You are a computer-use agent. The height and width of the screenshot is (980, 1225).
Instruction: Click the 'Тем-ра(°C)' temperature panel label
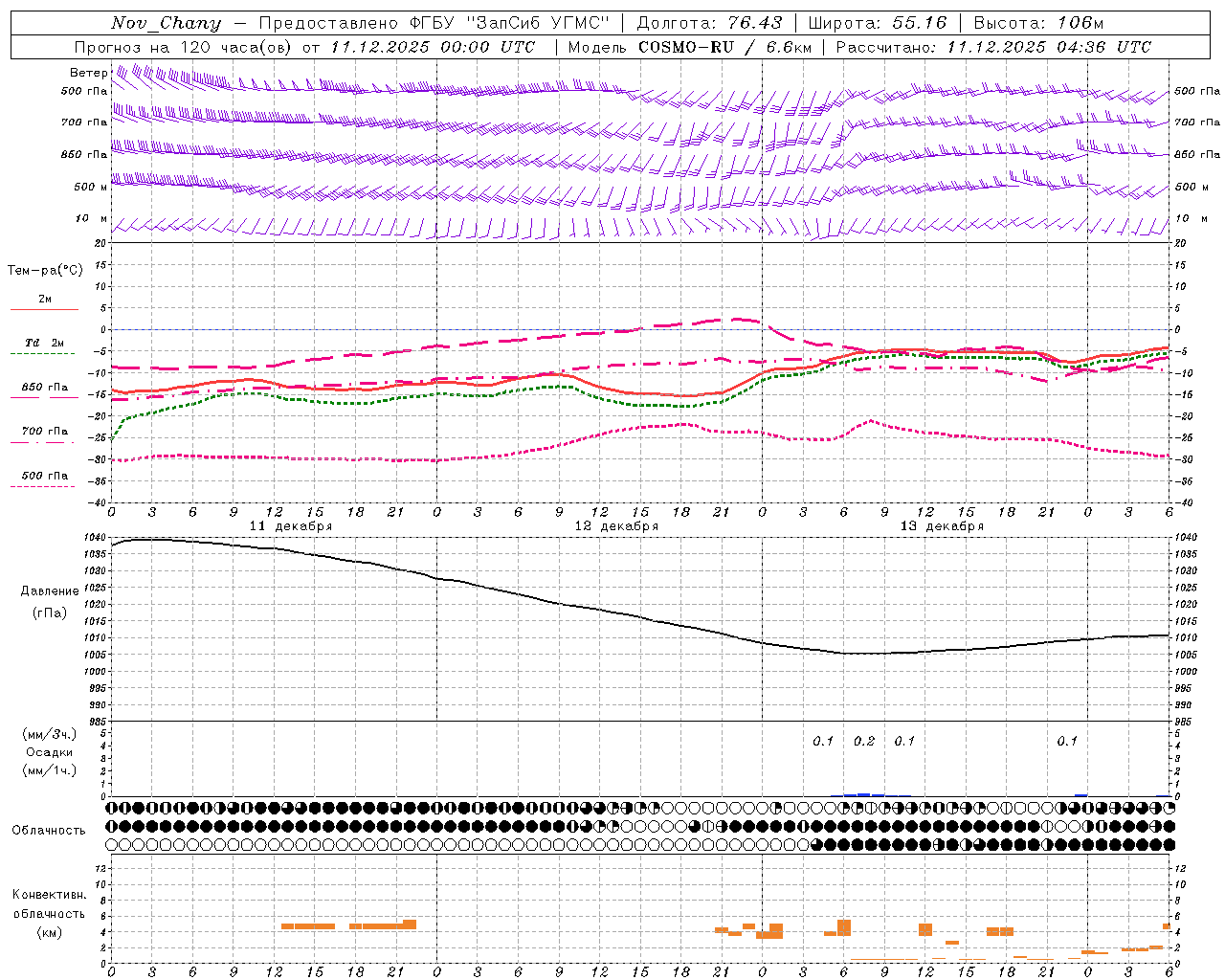tap(45, 270)
